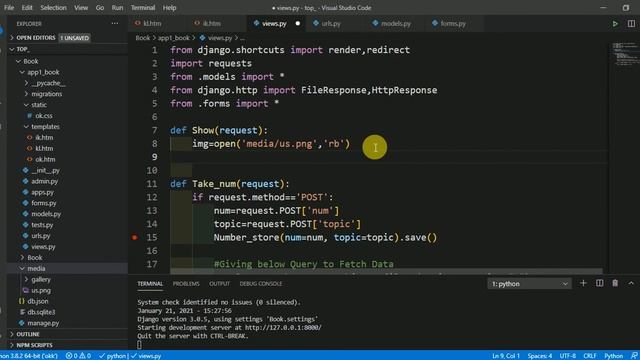Viewport: 640px width, 360px height.
Task: Open db.json file
Action: pos(38,301)
